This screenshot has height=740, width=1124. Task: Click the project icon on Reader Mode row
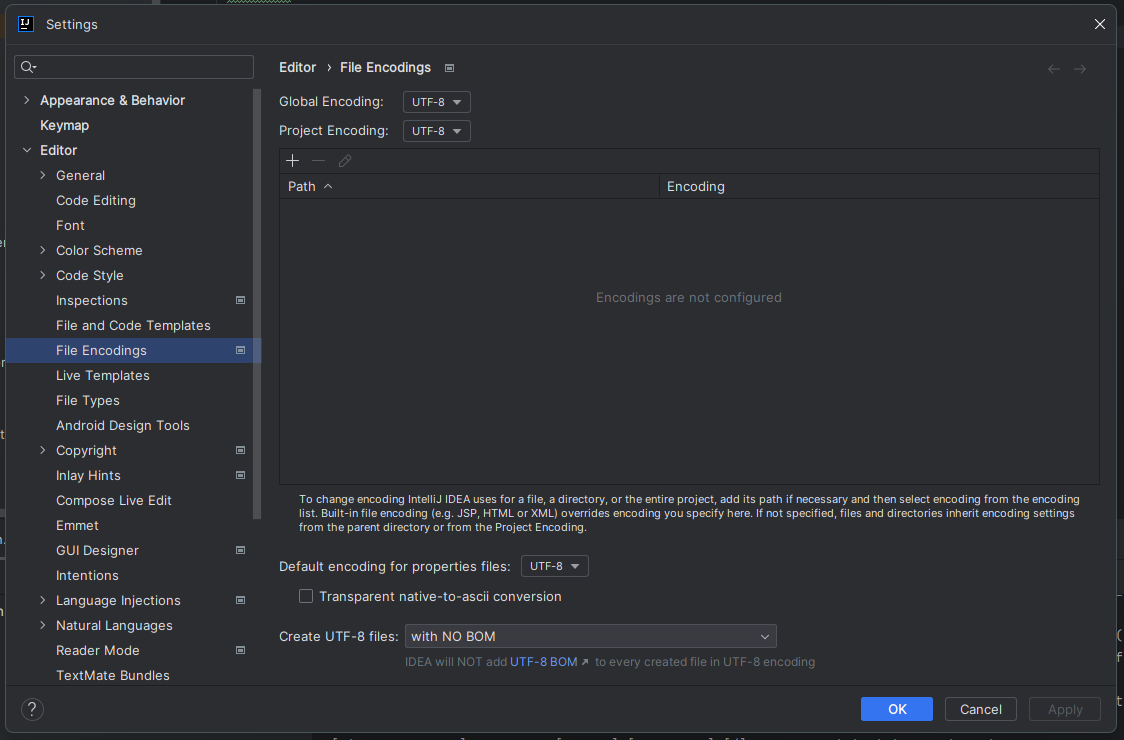(241, 650)
